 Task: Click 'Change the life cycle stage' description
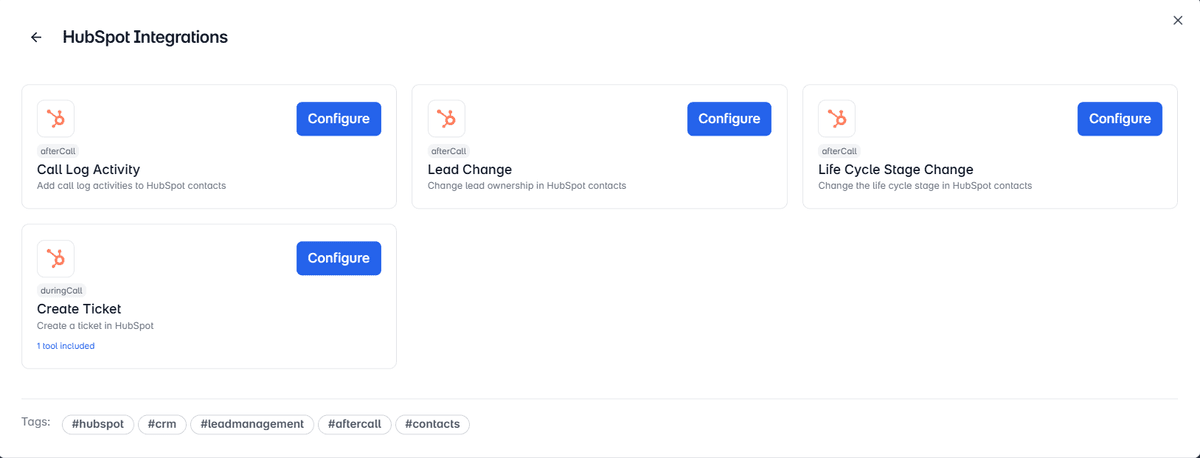coord(925,186)
